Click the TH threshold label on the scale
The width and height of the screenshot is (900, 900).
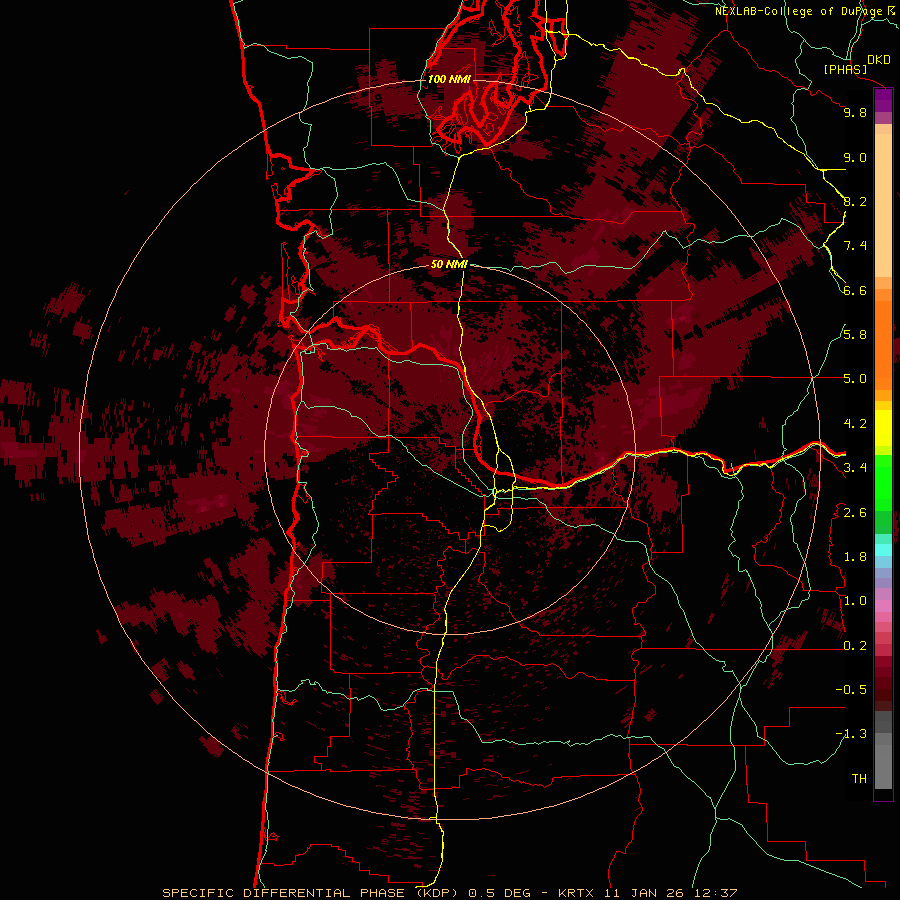coord(859,778)
